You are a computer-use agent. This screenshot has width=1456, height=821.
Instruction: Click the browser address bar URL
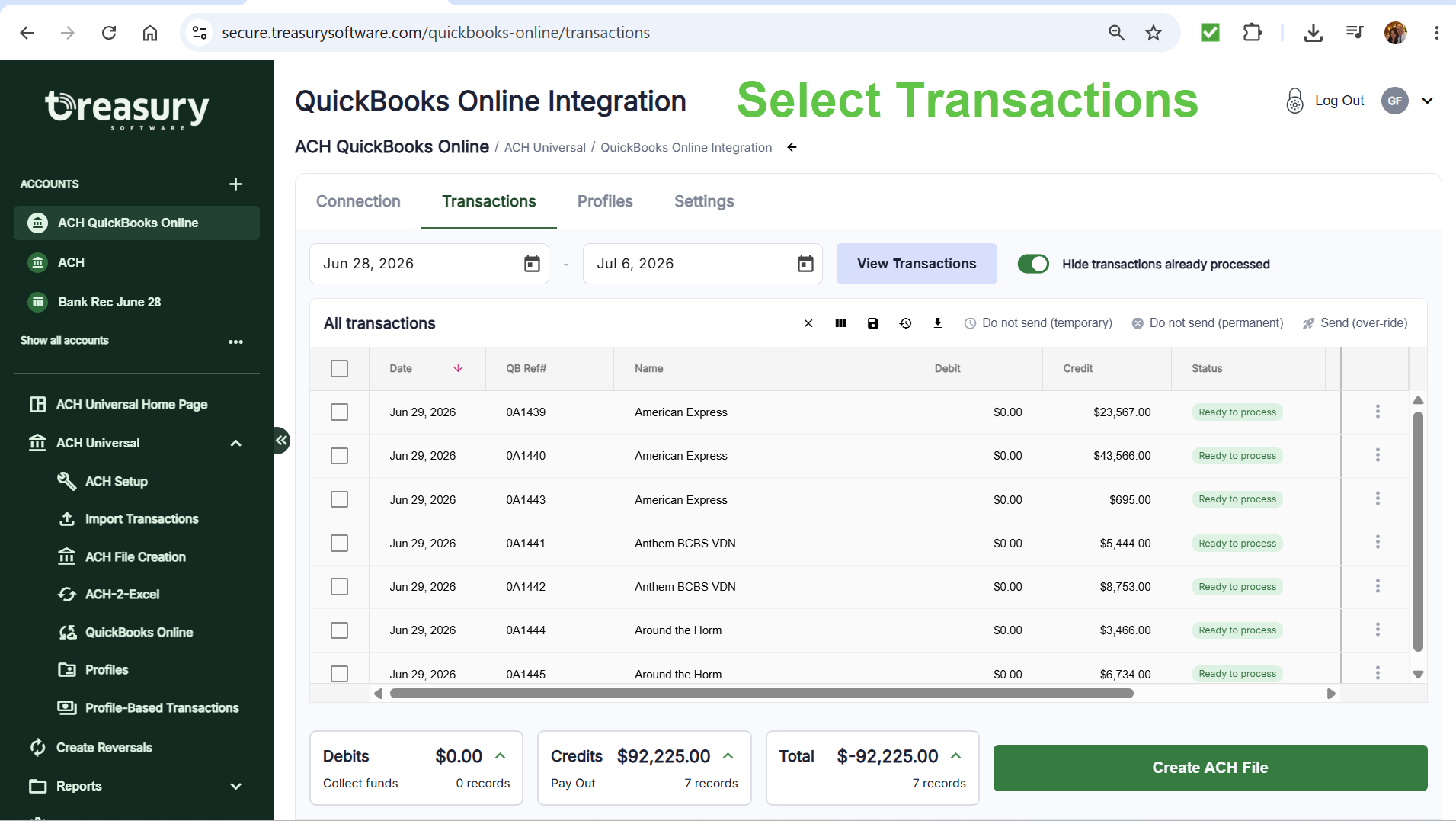(436, 33)
